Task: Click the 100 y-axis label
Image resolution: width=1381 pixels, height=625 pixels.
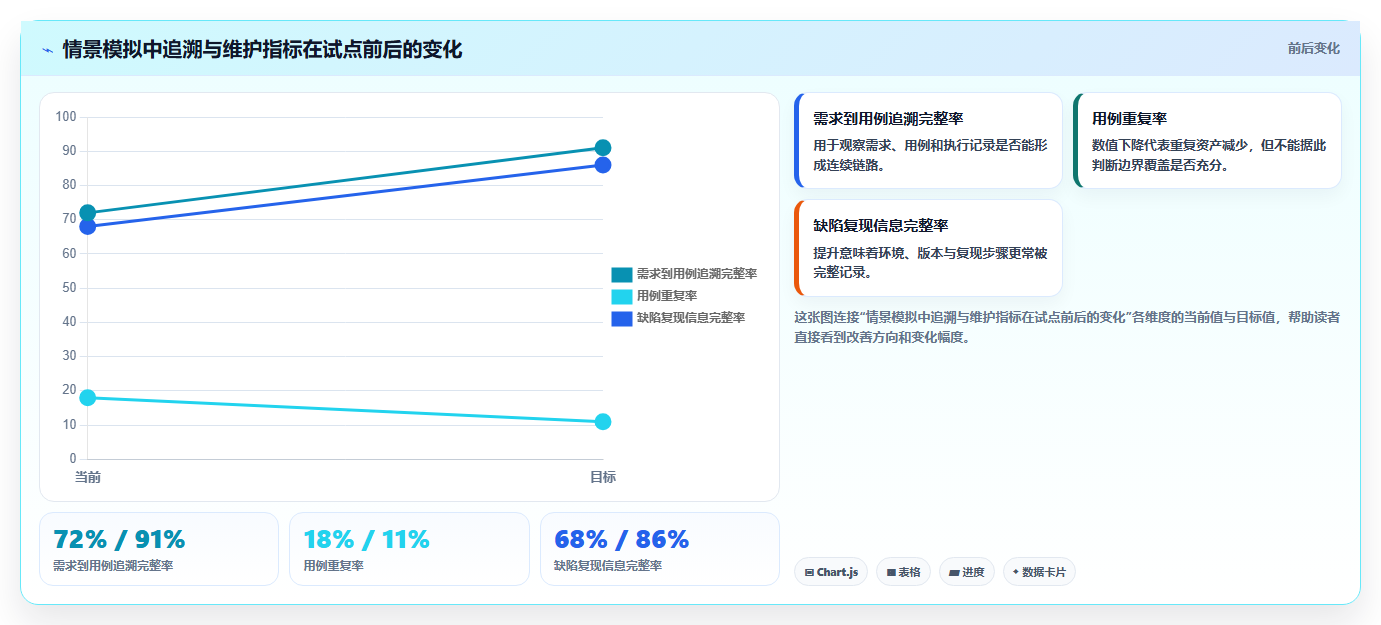Action: point(66,117)
